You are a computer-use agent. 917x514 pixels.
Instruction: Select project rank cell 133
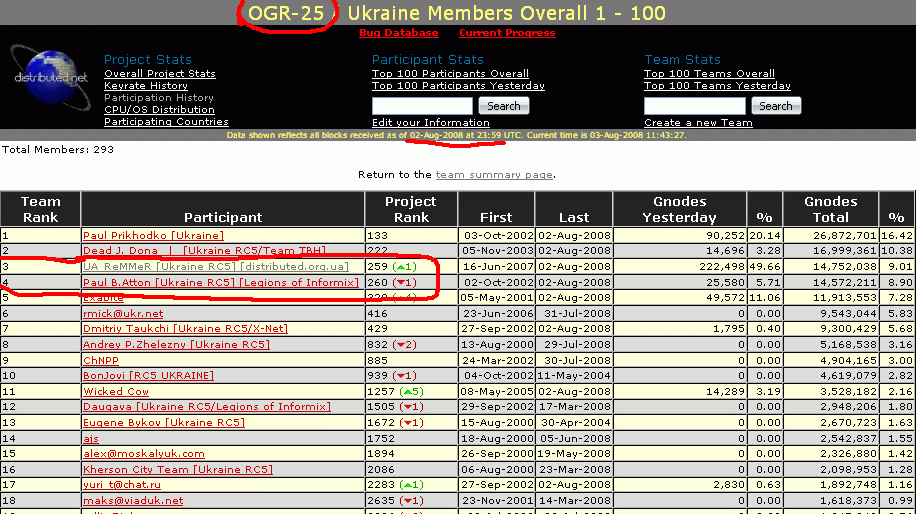point(411,236)
